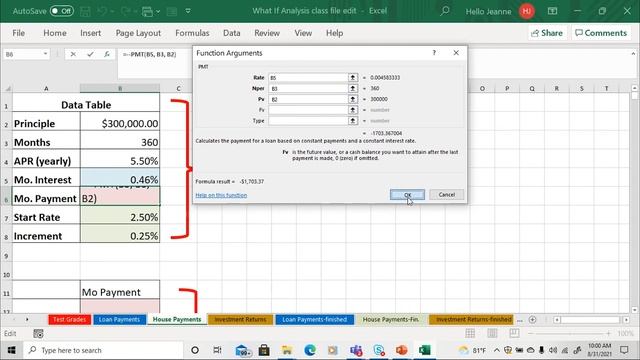640x360 pixels.
Task: Switch to Page Break Preview icon
Action: [514, 333]
